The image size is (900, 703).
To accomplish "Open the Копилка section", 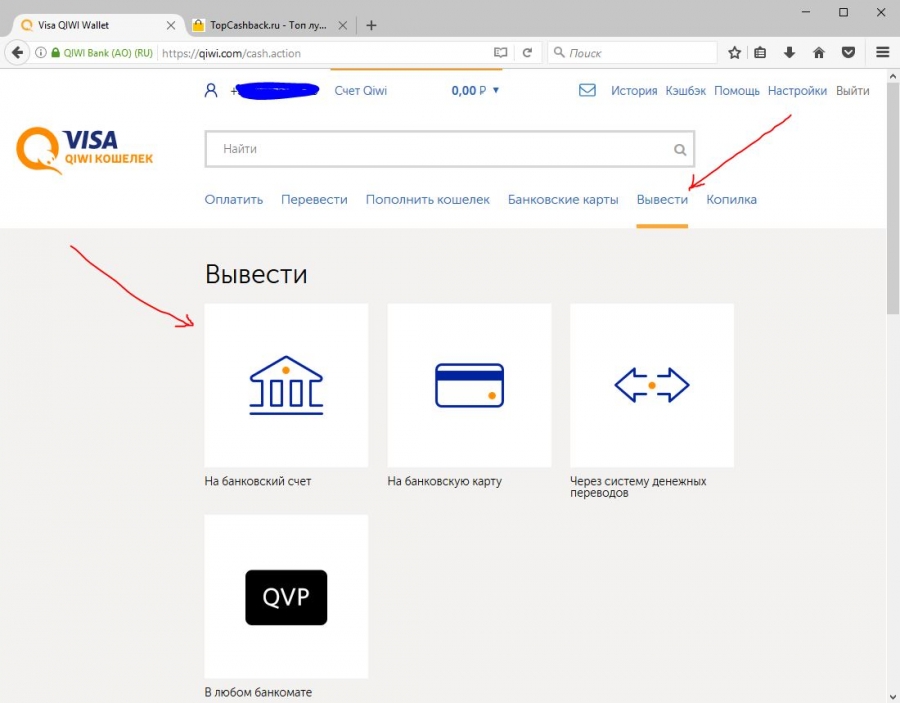I will pyautogui.click(x=731, y=200).
